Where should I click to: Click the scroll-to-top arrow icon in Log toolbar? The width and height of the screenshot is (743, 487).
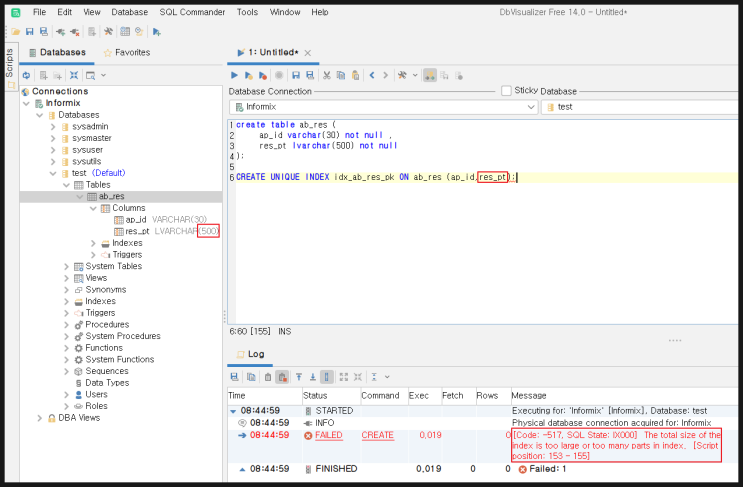click(299, 377)
